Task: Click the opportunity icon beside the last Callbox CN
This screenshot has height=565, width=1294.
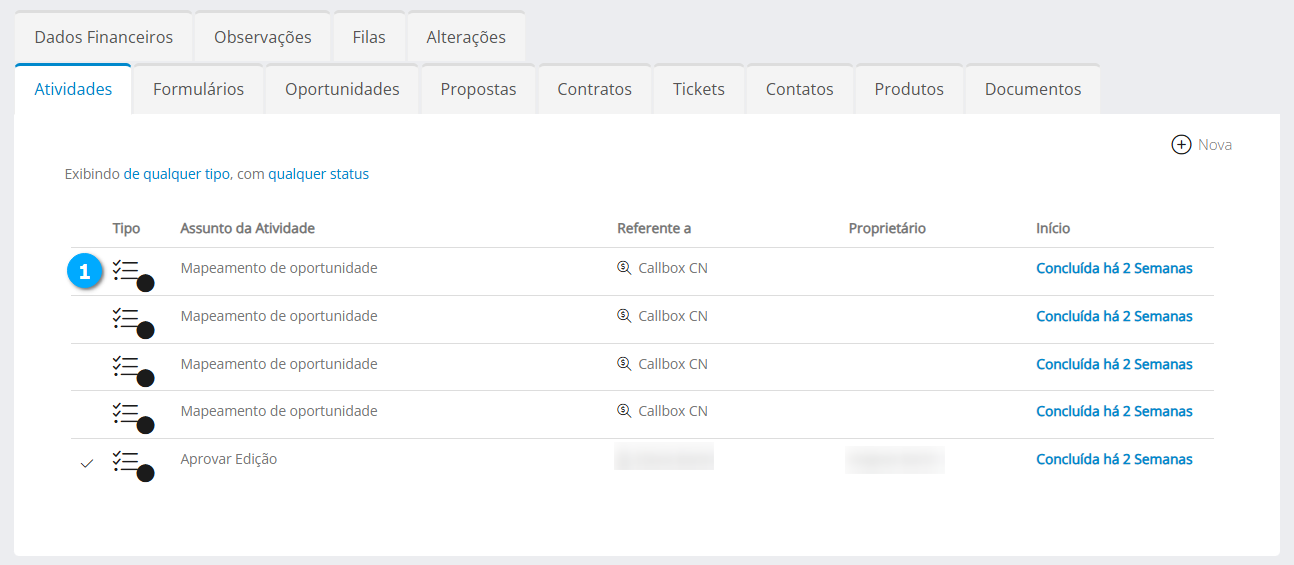Action: [624, 411]
